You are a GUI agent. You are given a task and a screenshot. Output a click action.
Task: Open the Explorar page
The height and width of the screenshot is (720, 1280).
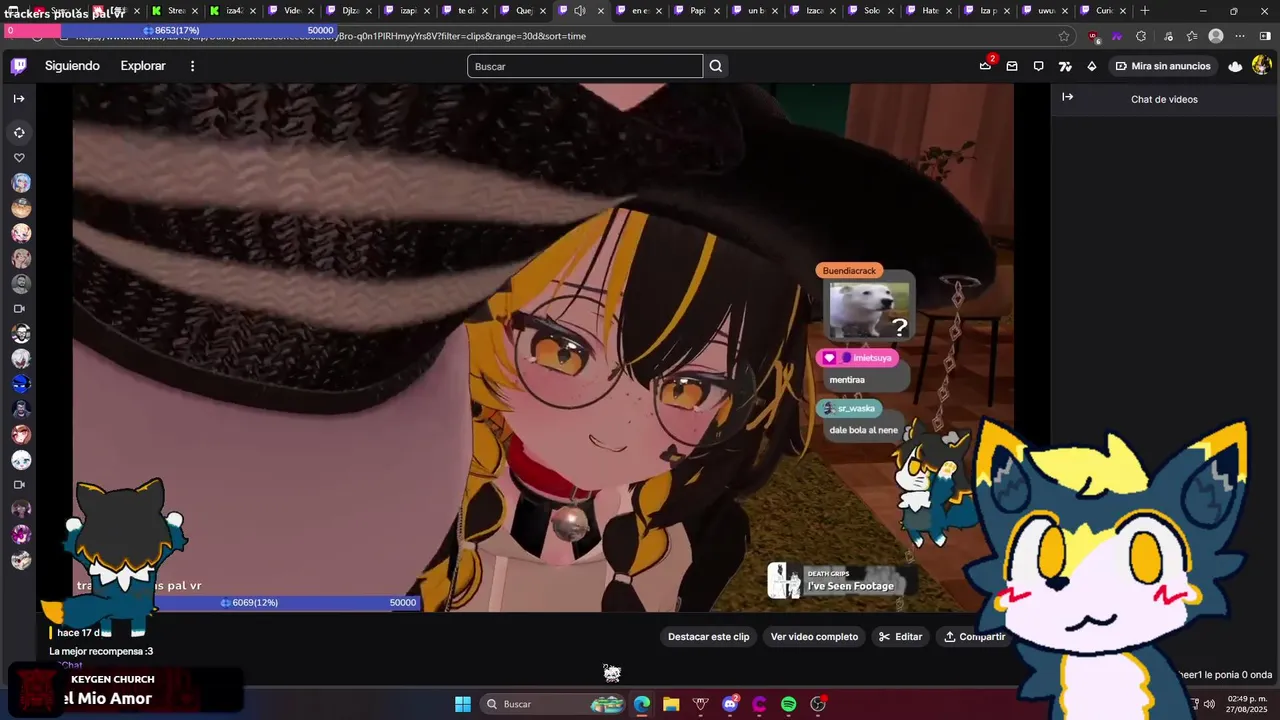tap(143, 66)
